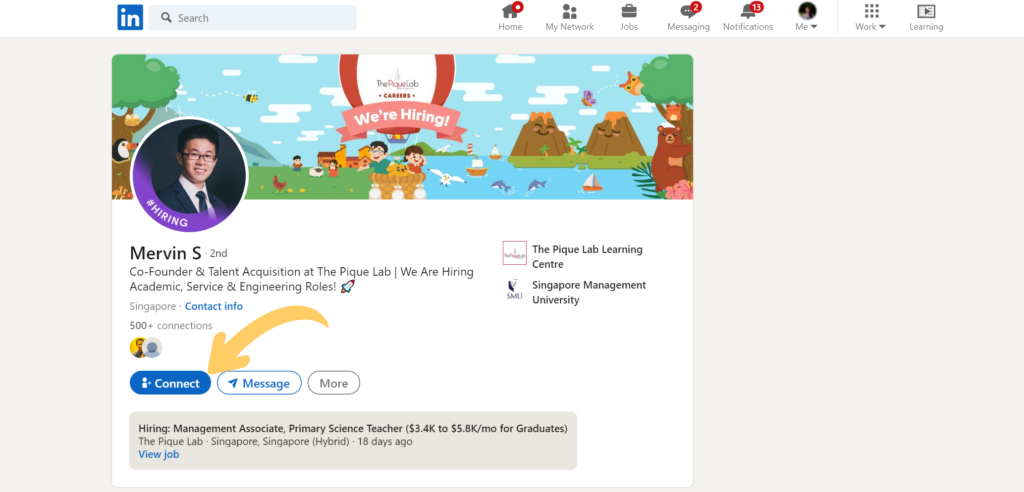
Task: Click View job link
Action: pos(158,454)
